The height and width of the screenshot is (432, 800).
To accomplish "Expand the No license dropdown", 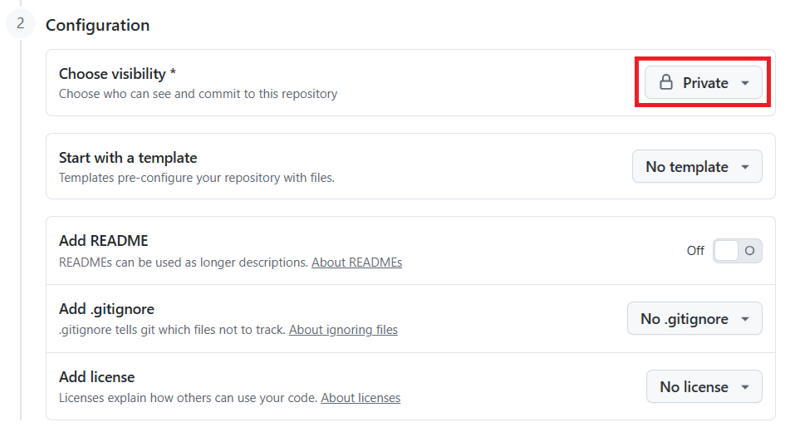I will 704,387.
